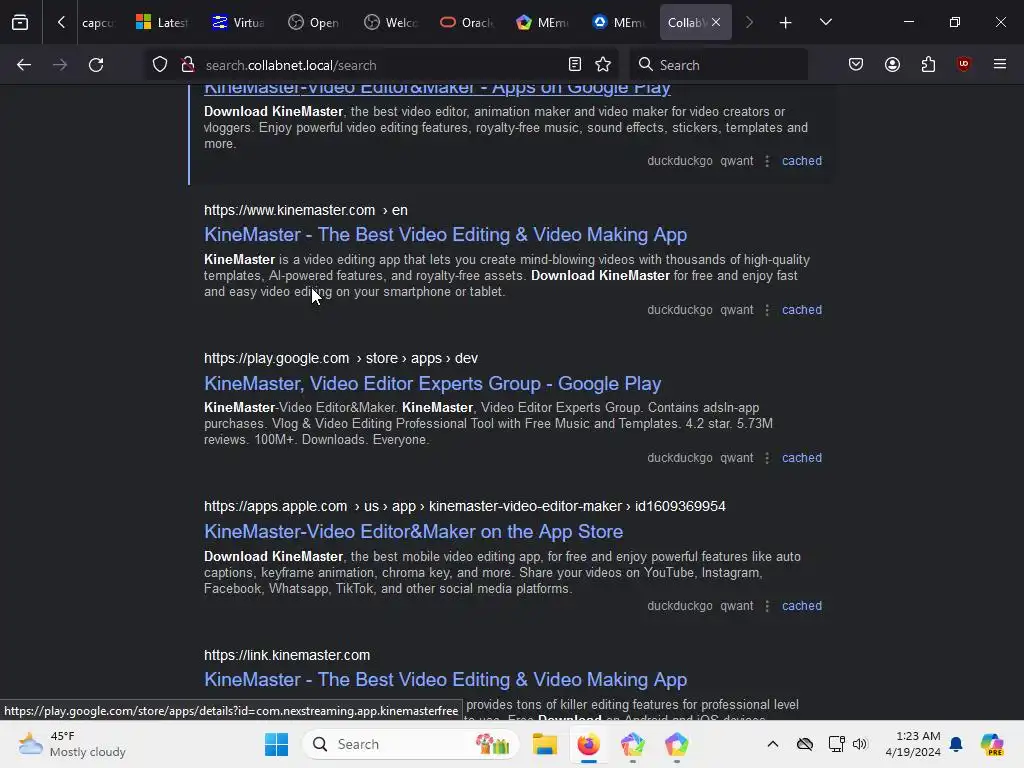
Task: Expand options dots for kinemaster.com result
Action: point(767,310)
